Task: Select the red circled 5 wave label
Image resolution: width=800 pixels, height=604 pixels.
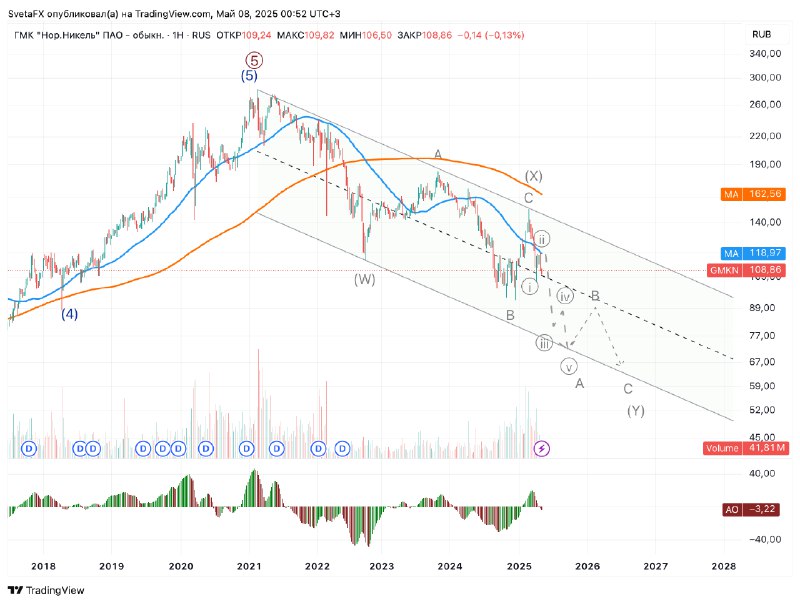Action: point(254,61)
